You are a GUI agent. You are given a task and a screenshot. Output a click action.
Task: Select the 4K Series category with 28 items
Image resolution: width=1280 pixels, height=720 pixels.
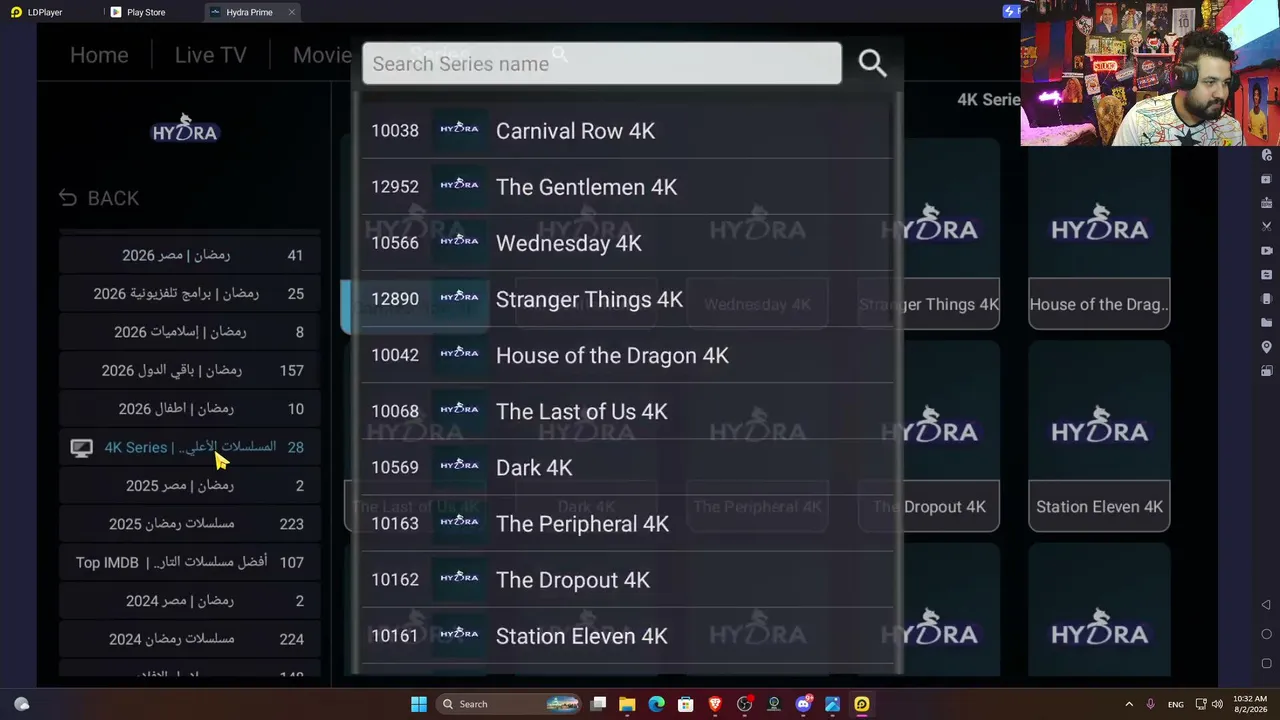click(x=190, y=447)
